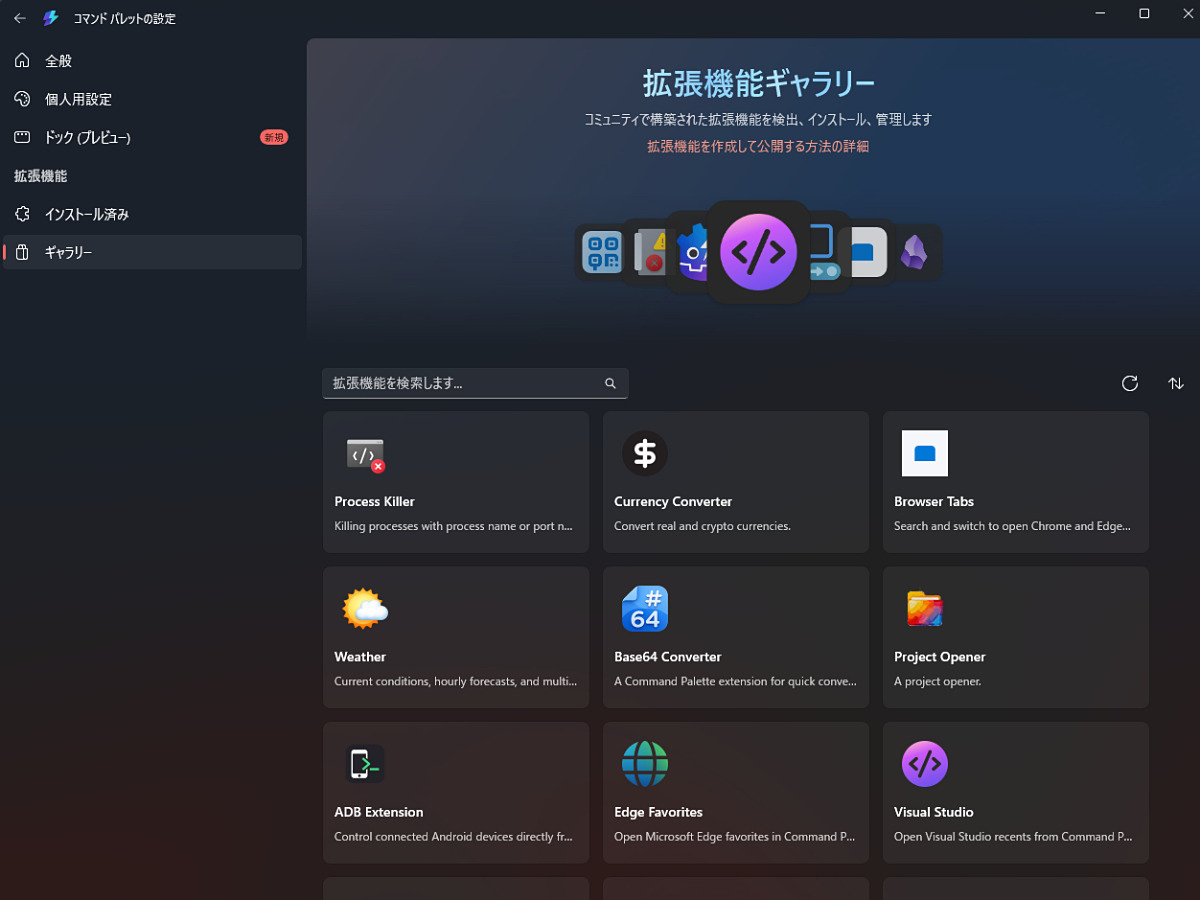Click the コマンド パレットの設定 window title
The width and height of the screenshot is (1200, 900).
[124, 19]
